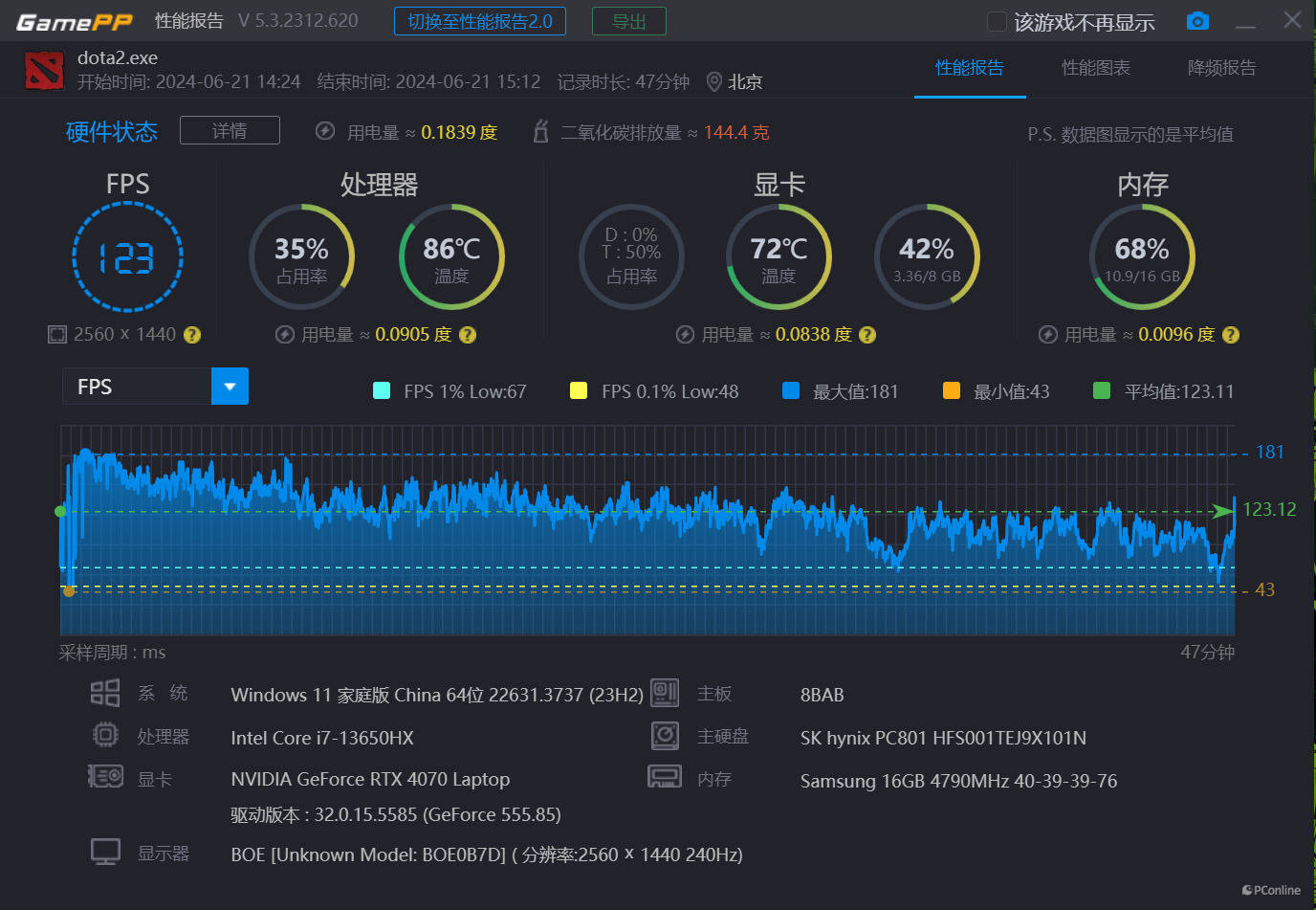
Task: Click the Dota 2 game icon
Action: (44, 70)
